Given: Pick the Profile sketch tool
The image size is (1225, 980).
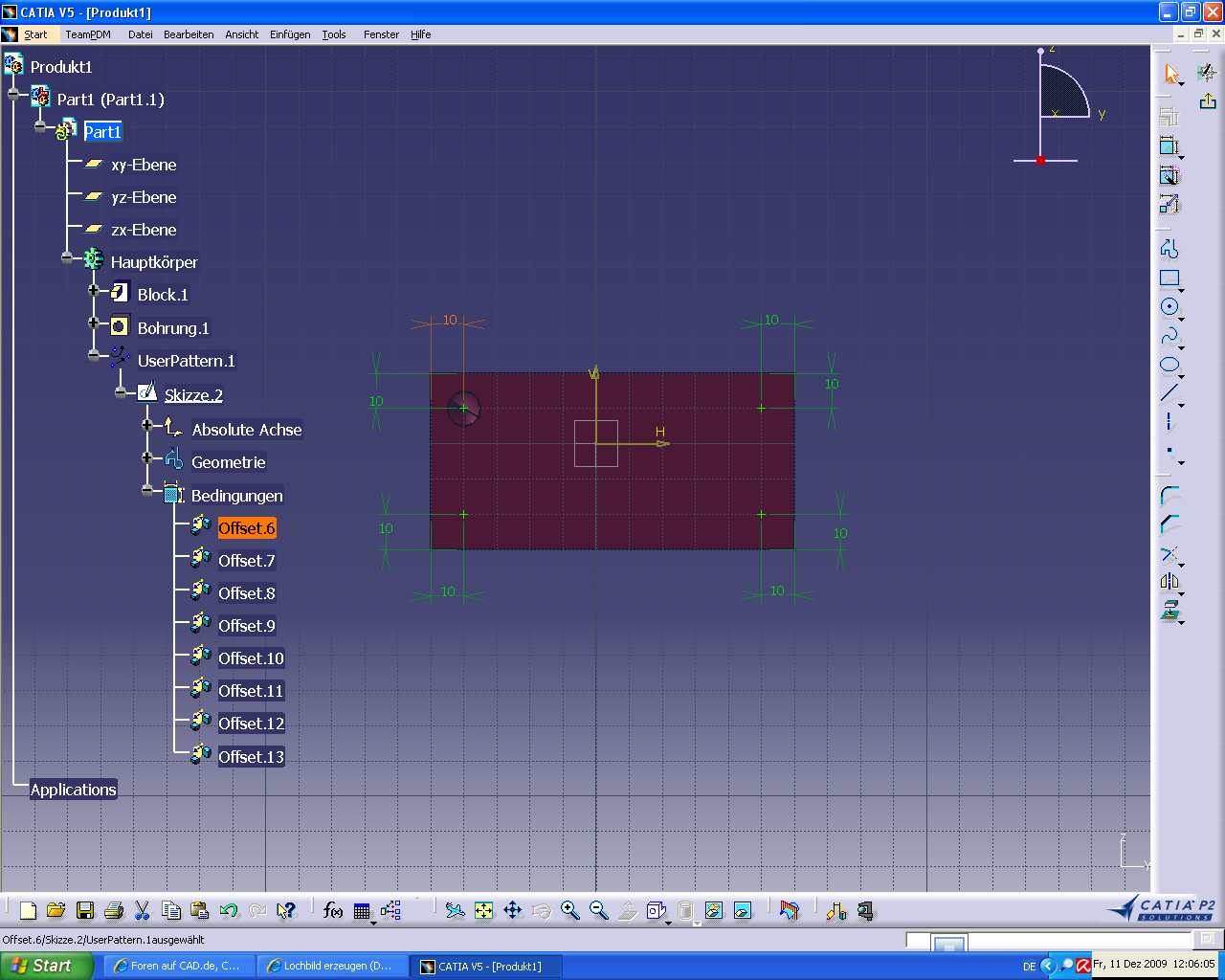Looking at the screenshot, I should coord(1169,249).
